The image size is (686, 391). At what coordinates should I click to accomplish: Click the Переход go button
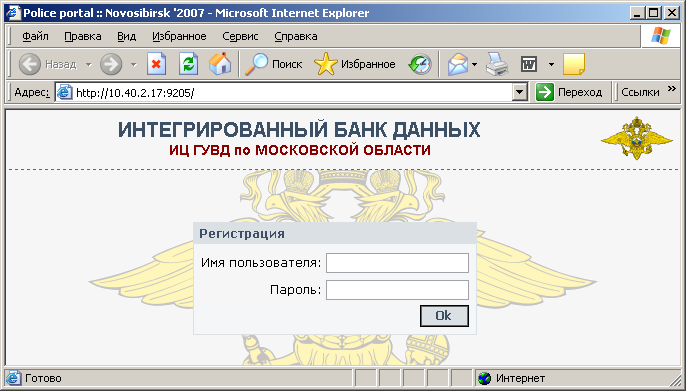[569, 92]
